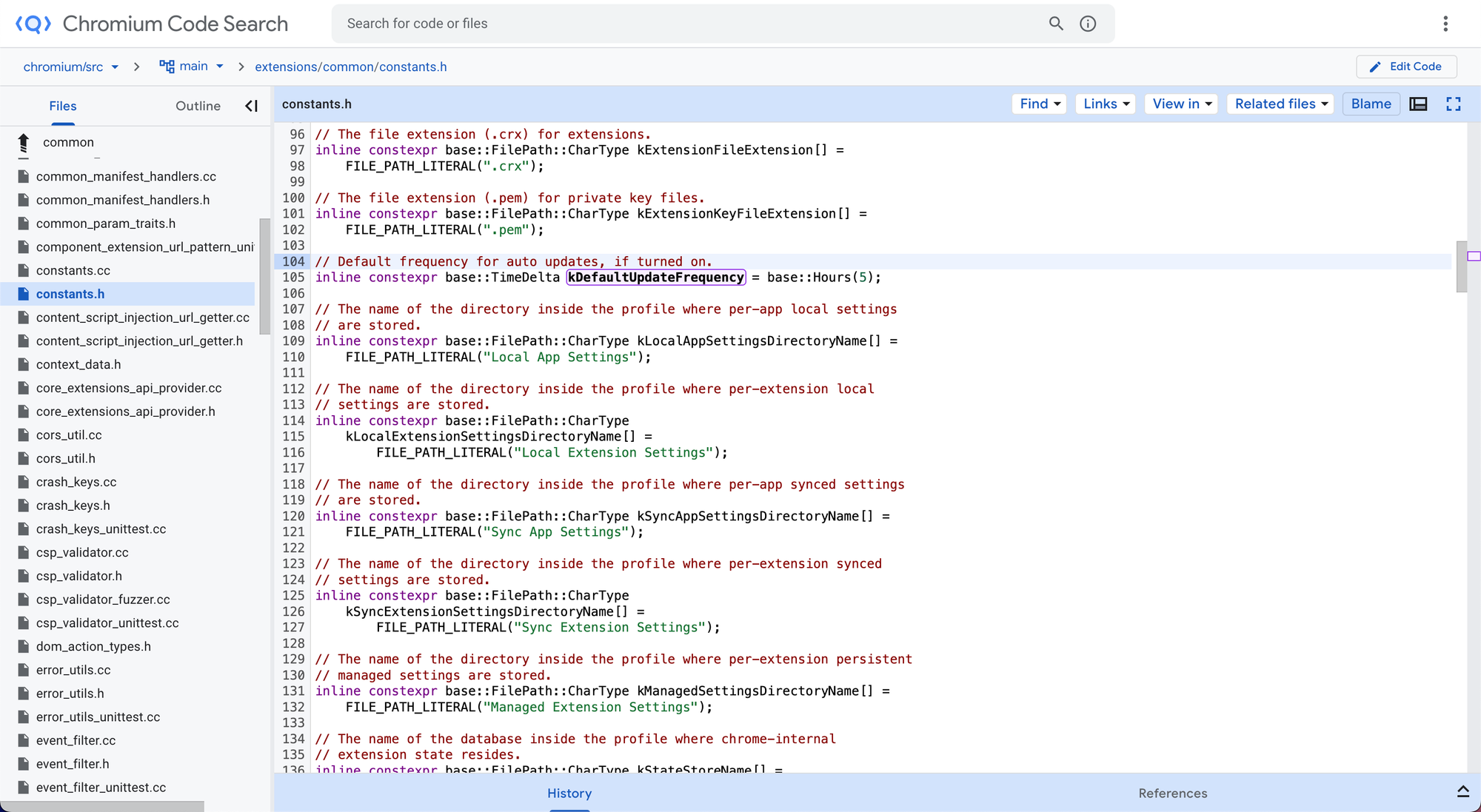Click the search magnifier icon
The width and height of the screenshot is (1481, 812).
[x=1056, y=24]
